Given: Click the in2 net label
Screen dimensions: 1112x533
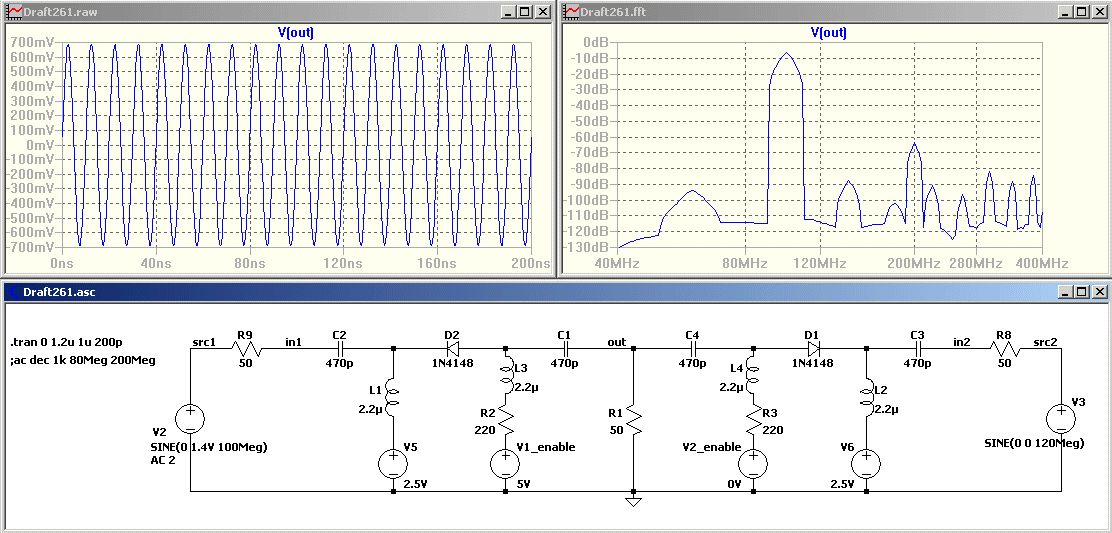Looking at the screenshot, I should [962, 342].
